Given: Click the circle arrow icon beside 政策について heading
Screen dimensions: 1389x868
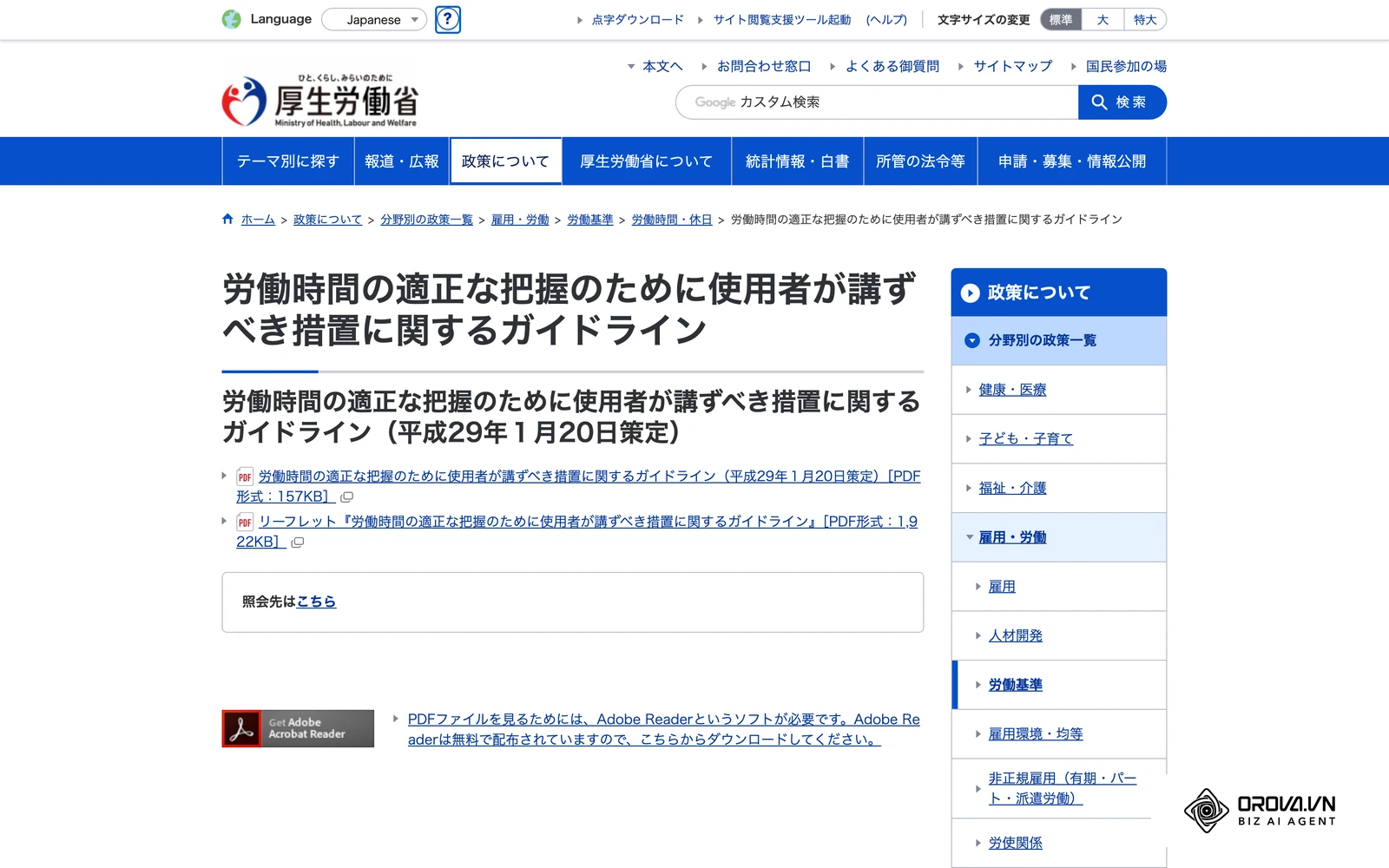Looking at the screenshot, I should tap(971, 293).
